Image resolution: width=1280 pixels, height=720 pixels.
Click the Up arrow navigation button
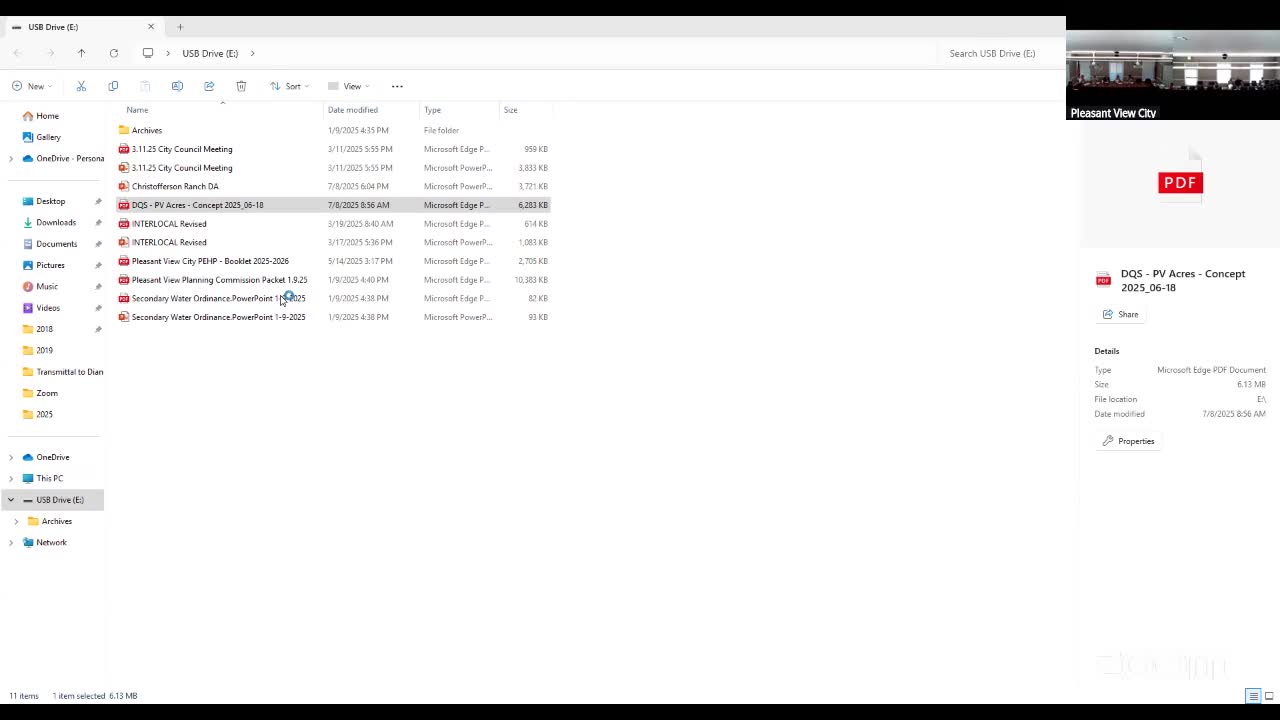pyautogui.click(x=82, y=53)
